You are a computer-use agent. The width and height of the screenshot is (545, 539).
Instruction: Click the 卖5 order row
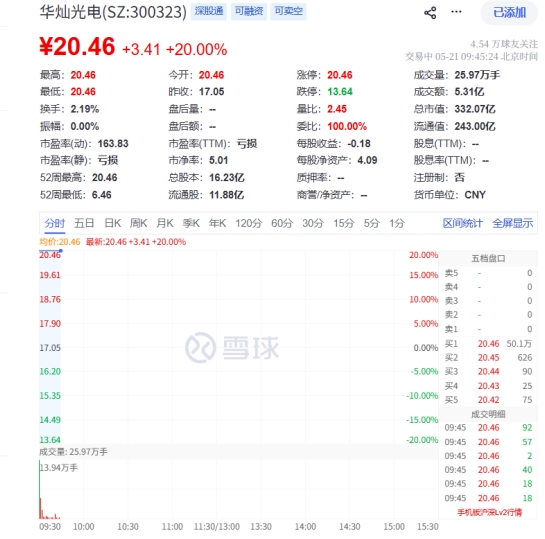(488, 273)
